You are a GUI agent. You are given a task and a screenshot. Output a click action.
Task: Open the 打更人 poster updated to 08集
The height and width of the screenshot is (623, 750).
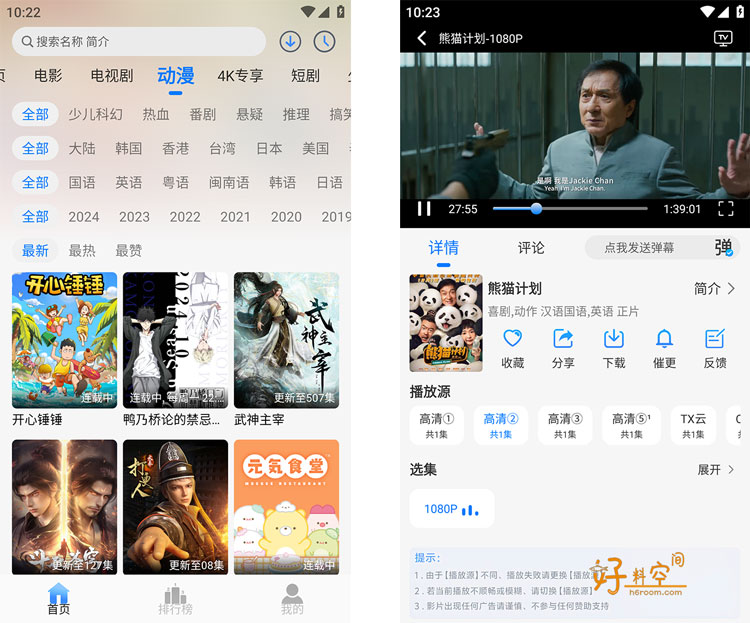(x=175, y=507)
